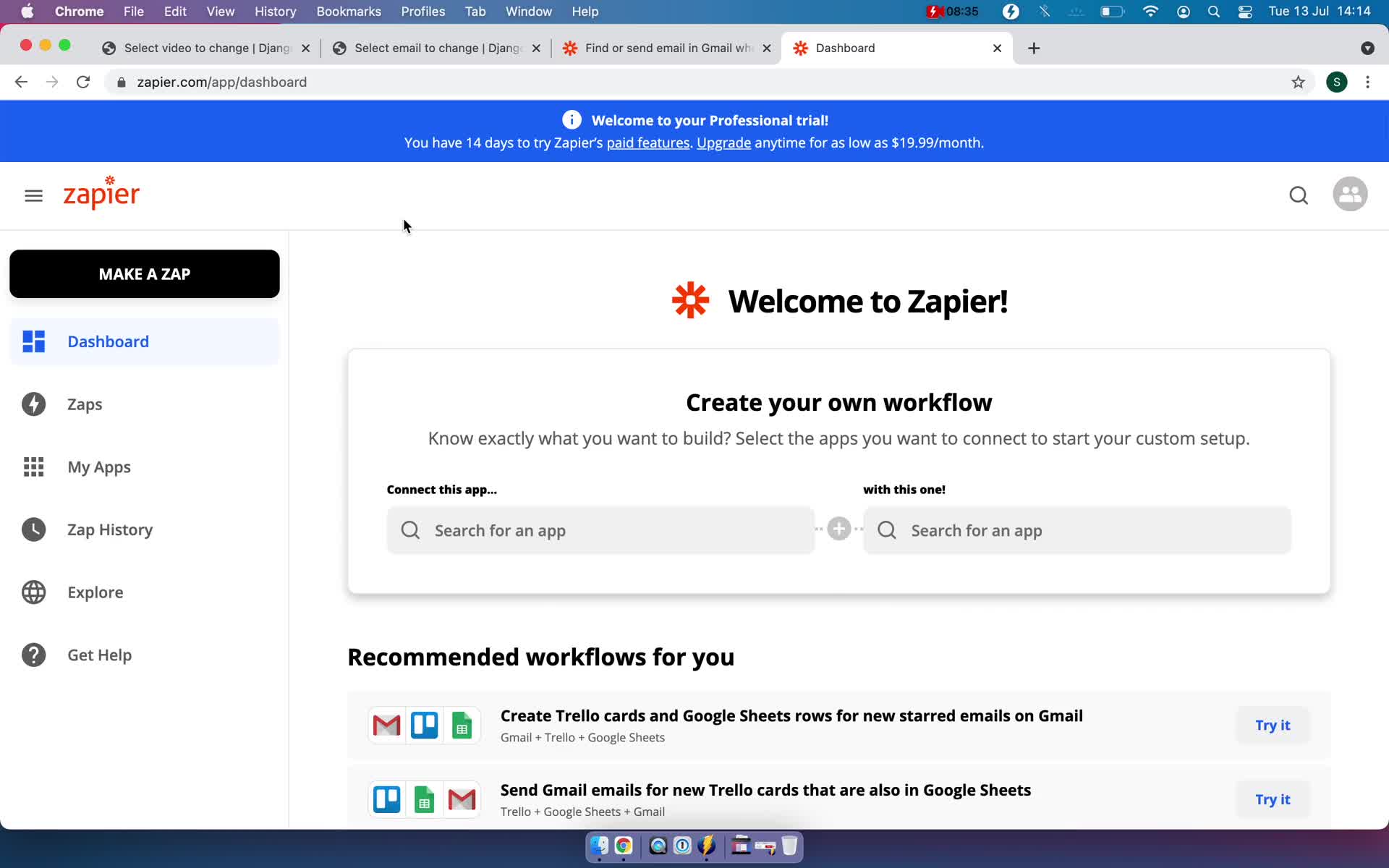The image size is (1389, 868).
Task: Click the plus connector button between app fields
Action: click(838, 529)
